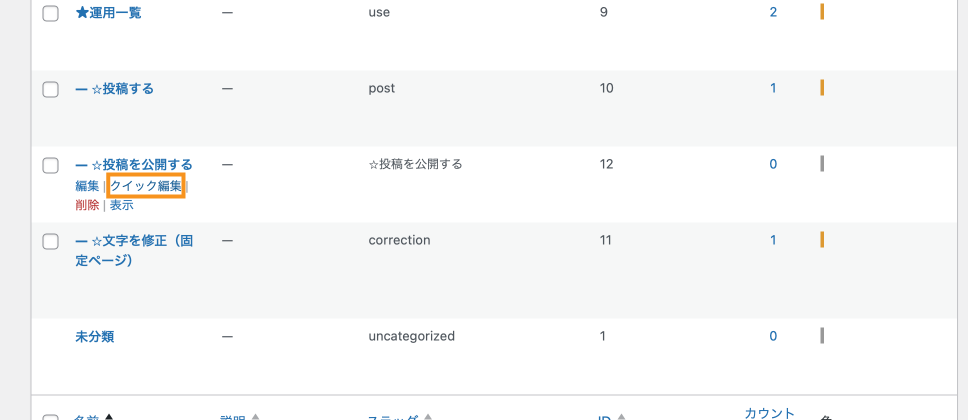Screen dimensions: 968x420
Task: Click the red 削除 delete link
Action: [87, 205]
